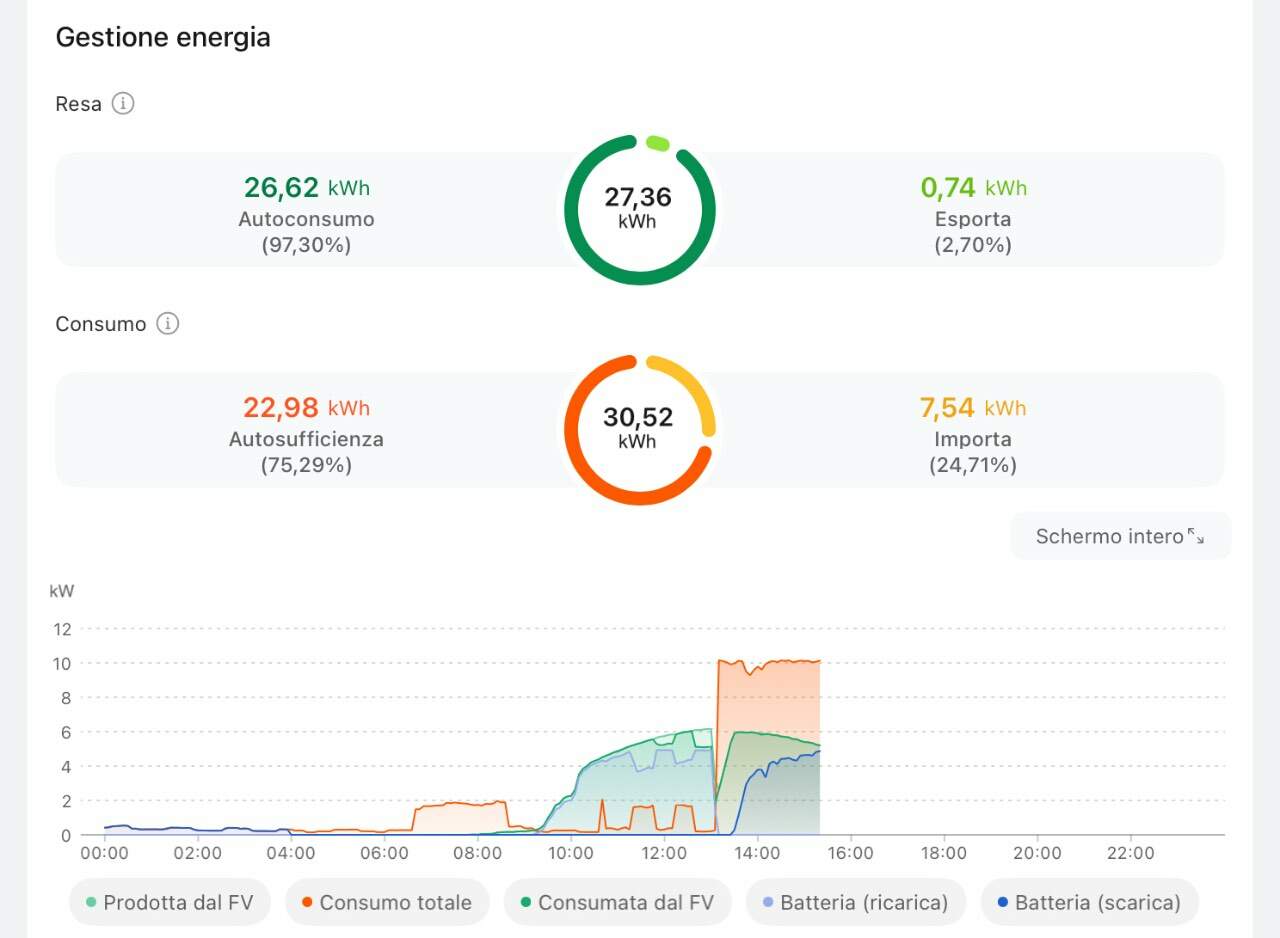Toggle the Batteria (ricarica) legend item
Viewport: 1280px width, 938px height.
856,902
